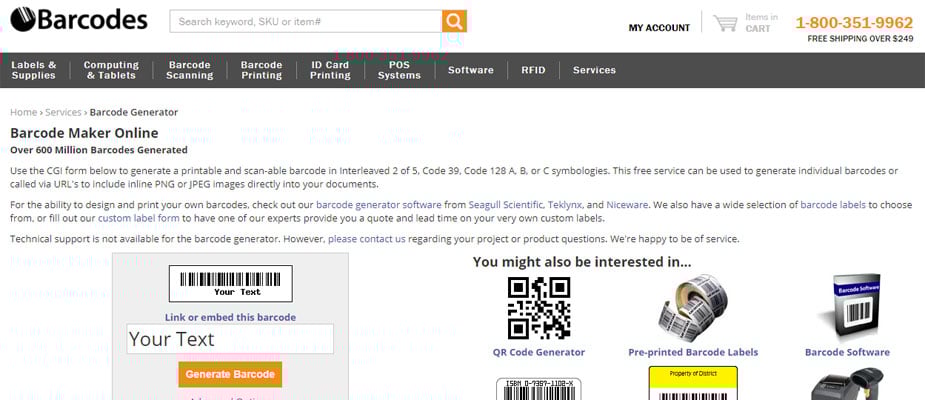Click the Barcode Generator breadcrumb text
The image size is (925, 400).
133,112
